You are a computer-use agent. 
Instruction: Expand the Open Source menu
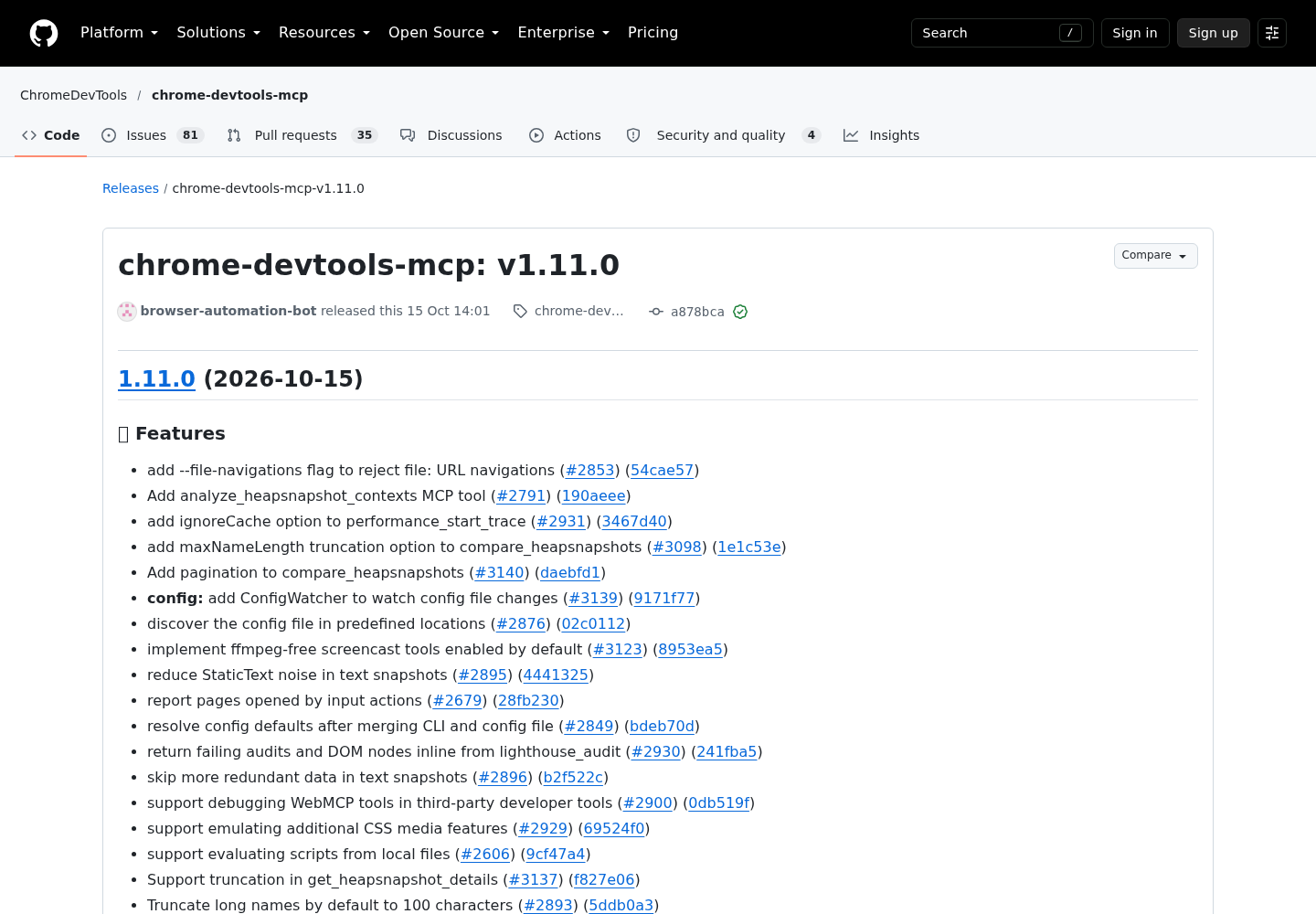[x=443, y=33]
